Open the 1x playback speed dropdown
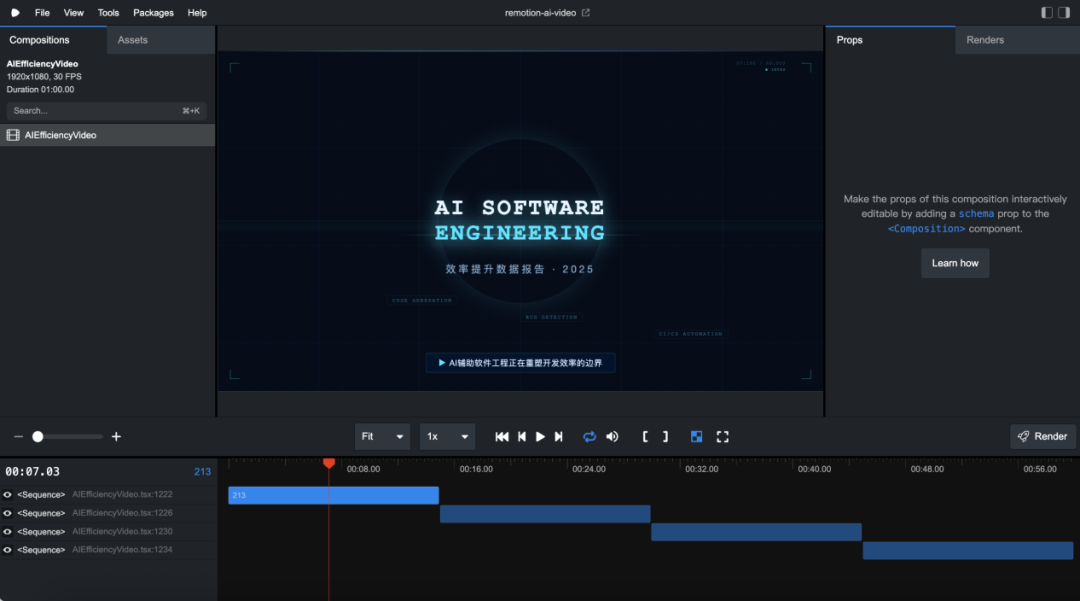This screenshot has width=1080, height=601. coord(447,437)
